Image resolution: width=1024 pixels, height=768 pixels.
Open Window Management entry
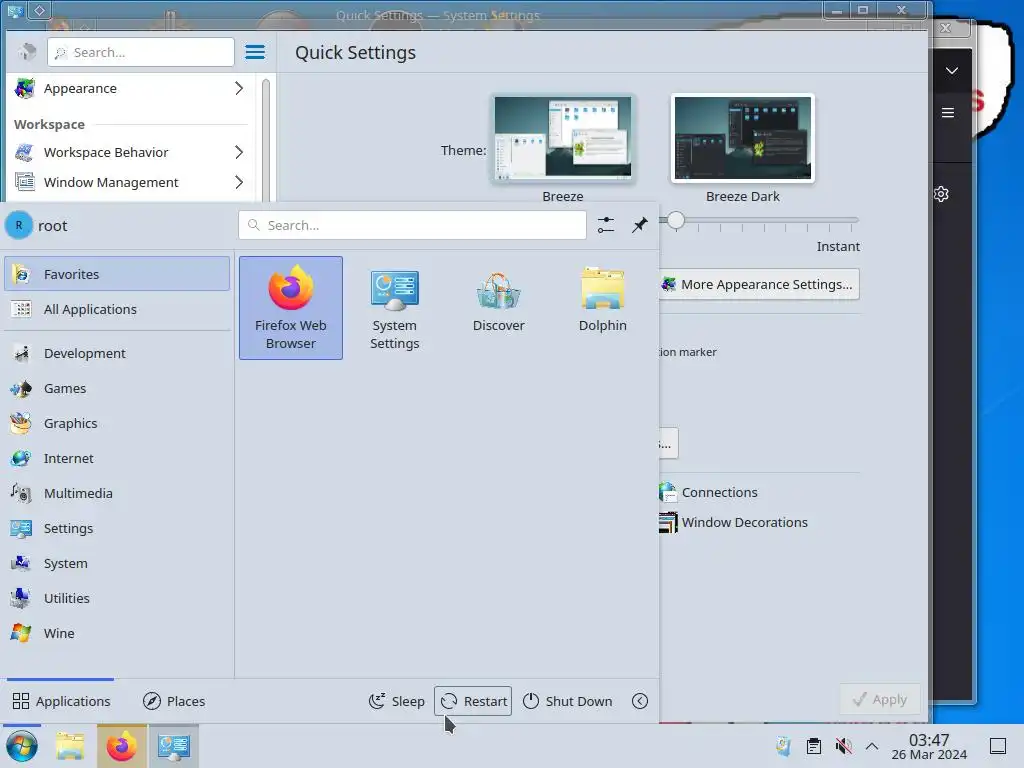[x=131, y=182]
